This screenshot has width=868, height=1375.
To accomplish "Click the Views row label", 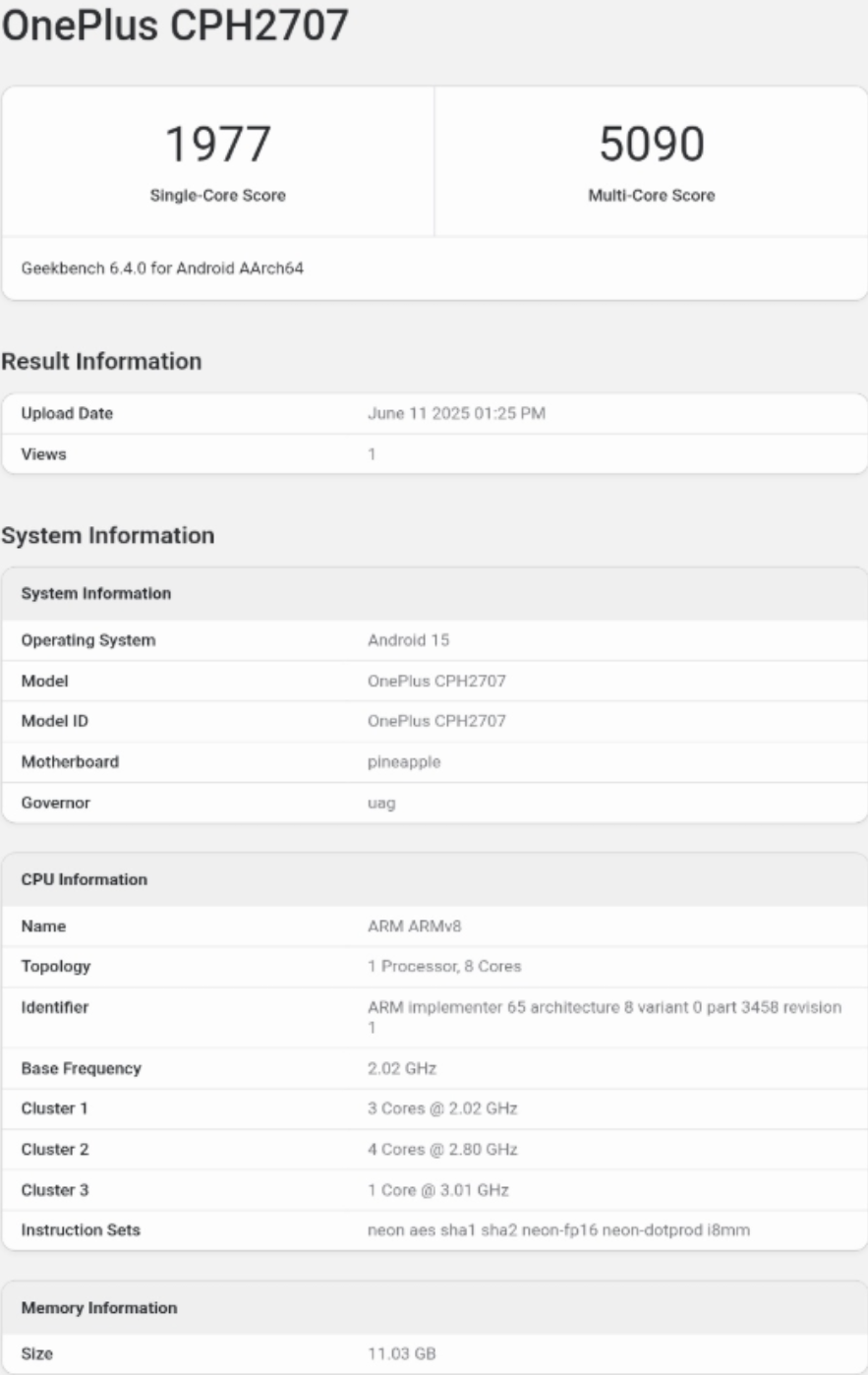I will pos(43,453).
